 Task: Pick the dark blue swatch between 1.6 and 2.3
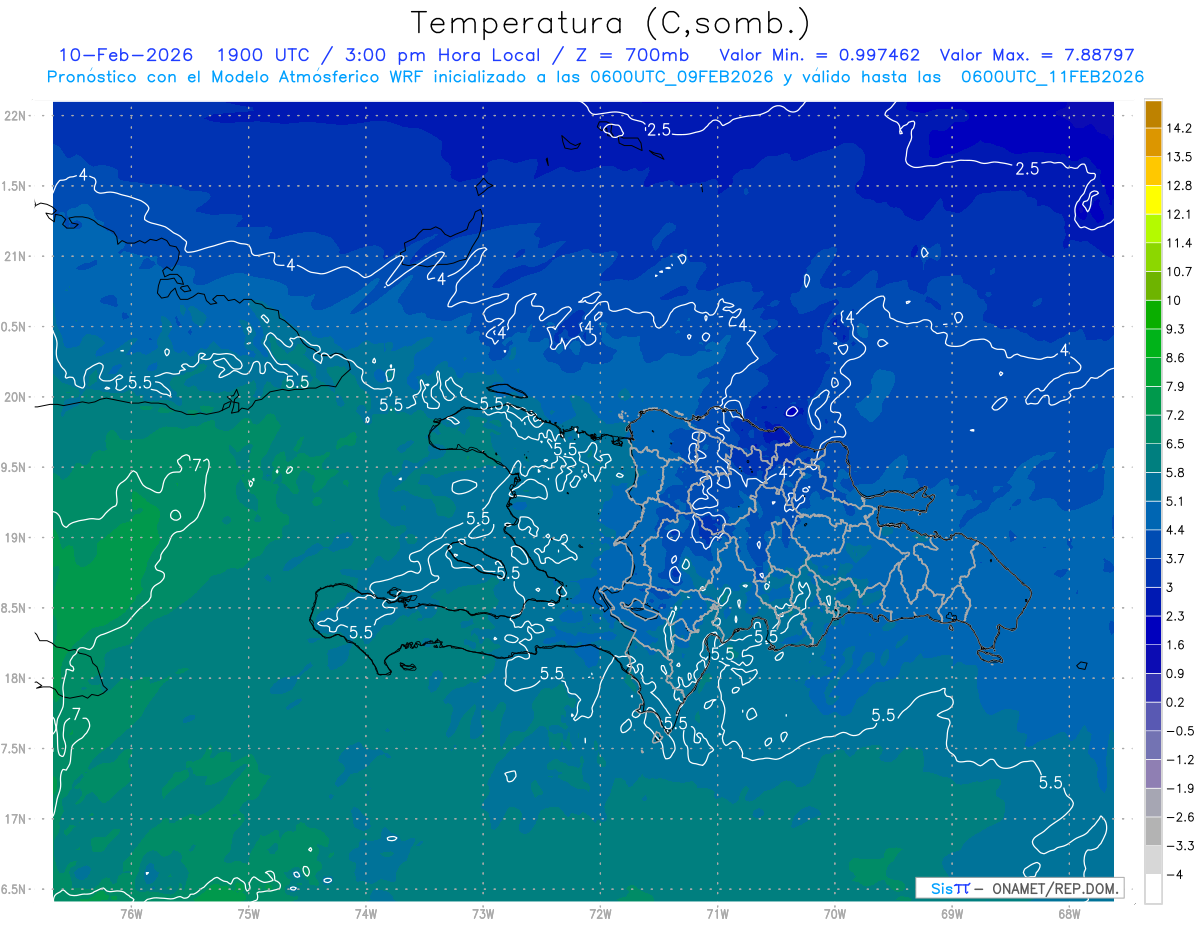point(1153,630)
